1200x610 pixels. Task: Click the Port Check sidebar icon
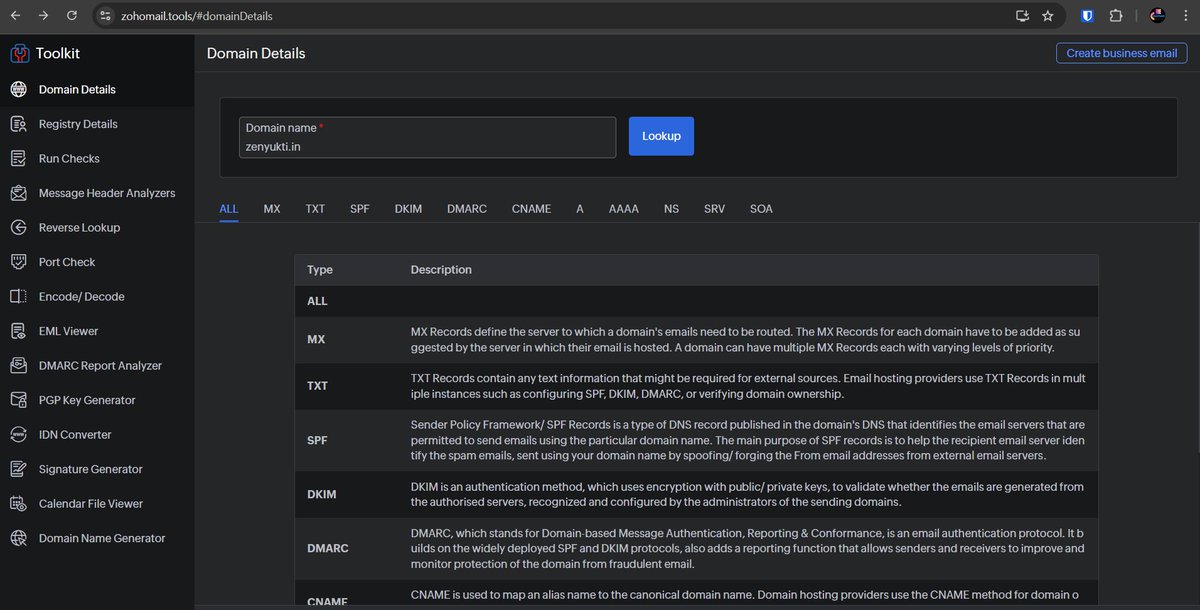click(x=18, y=262)
